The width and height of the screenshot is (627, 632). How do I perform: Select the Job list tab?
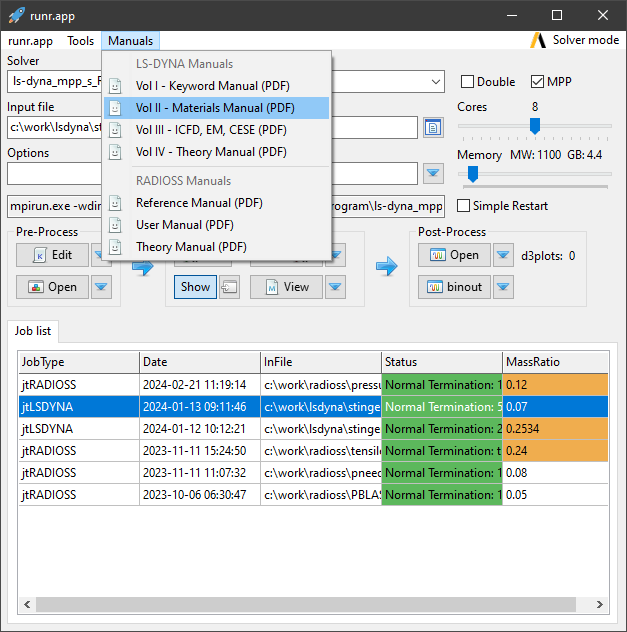33,331
